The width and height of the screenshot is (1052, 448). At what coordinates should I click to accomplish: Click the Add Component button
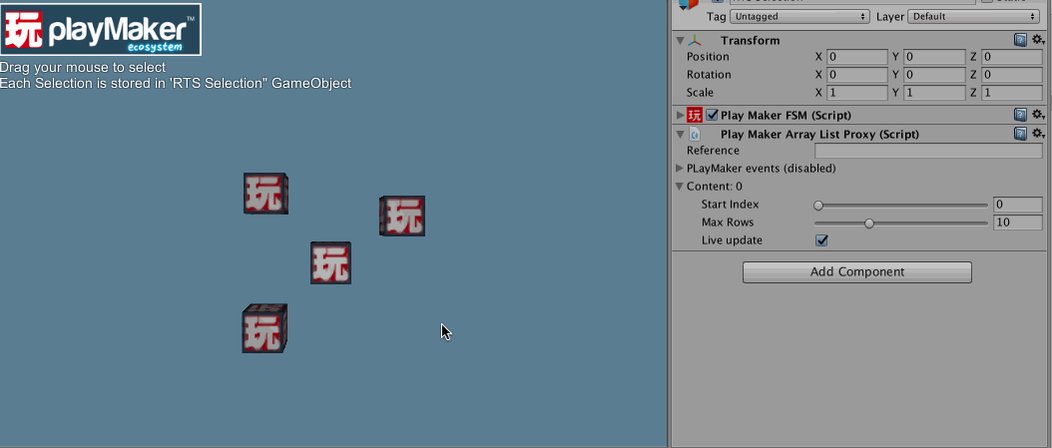point(857,272)
